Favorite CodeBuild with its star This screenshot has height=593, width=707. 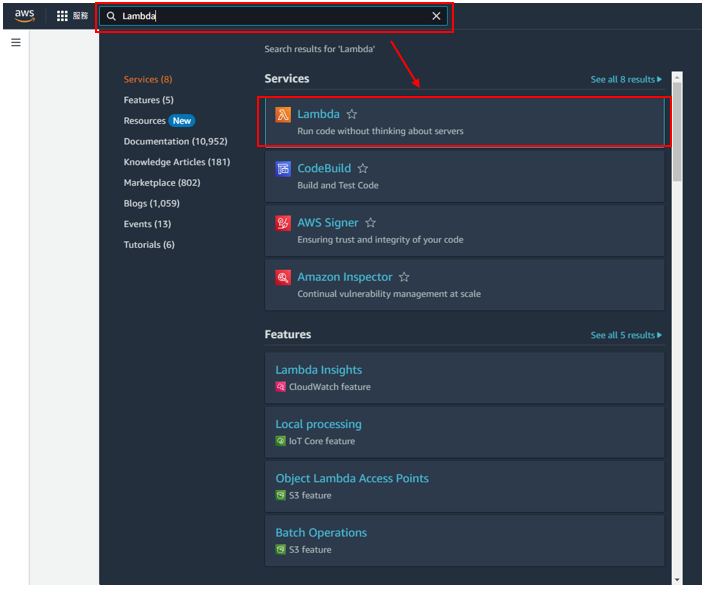pos(363,169)
